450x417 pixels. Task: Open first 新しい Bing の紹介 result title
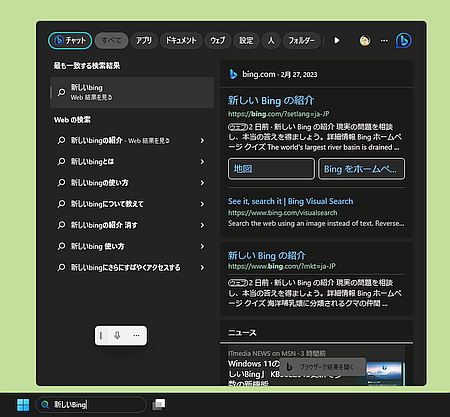[x=271, y=100]
